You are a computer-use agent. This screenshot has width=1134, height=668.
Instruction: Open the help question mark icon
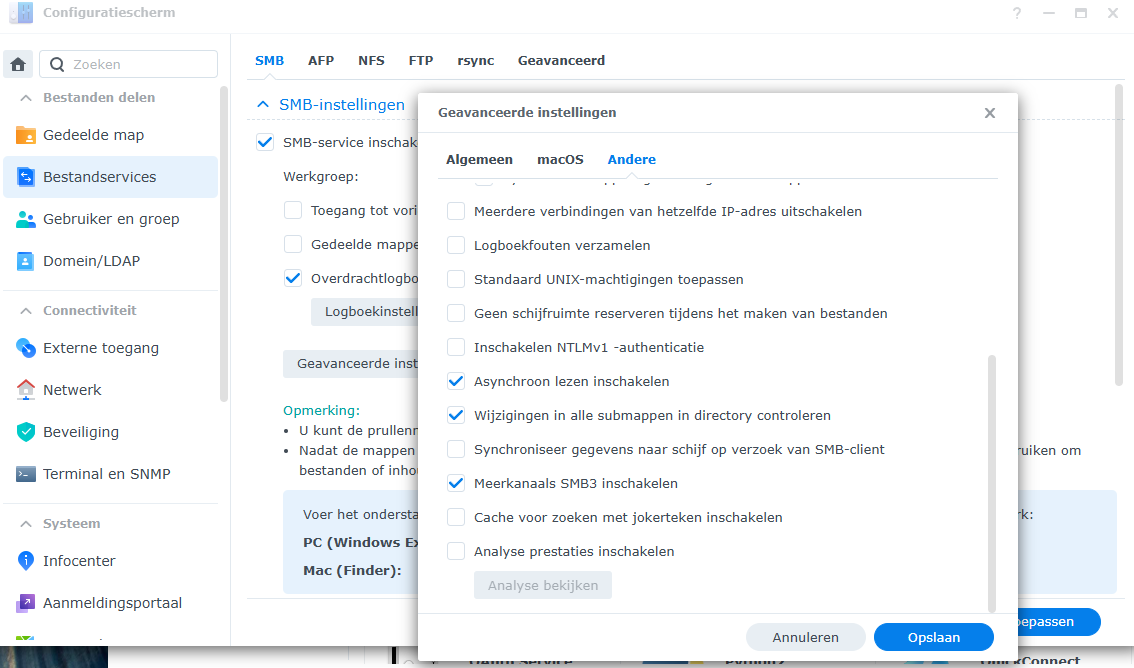click(1017, 13)
